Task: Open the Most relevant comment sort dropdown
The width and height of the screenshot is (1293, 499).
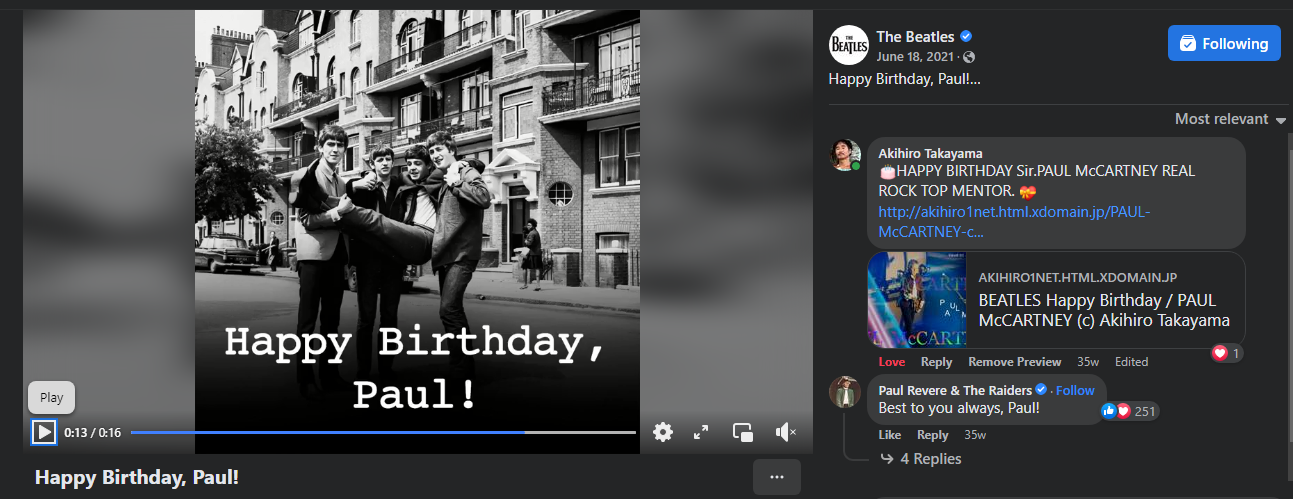Action: [x=1230, y=119]
